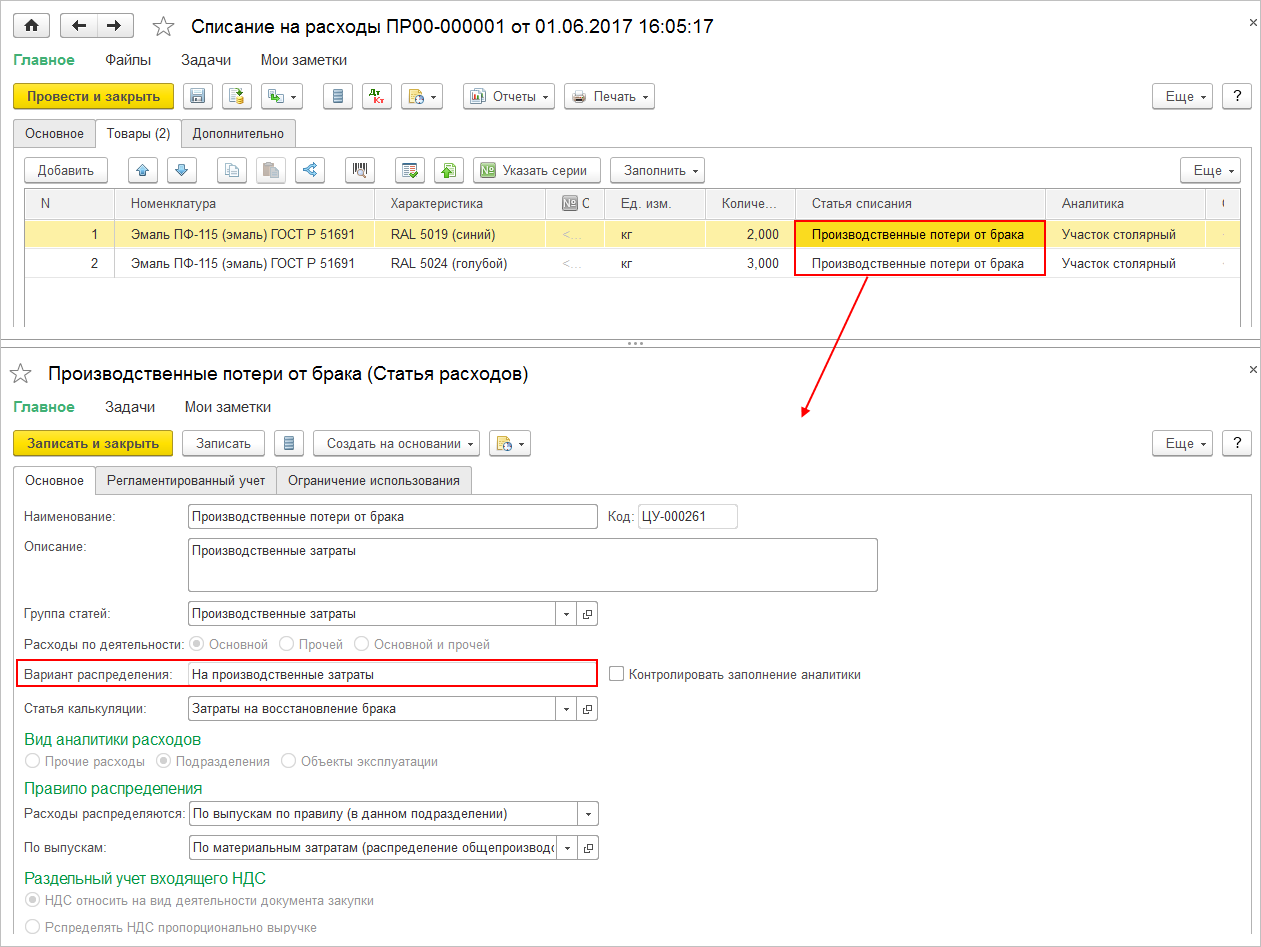The image size is (1261, 947).
Task: Move row down with blue down arrow
Action: point(182,170)
